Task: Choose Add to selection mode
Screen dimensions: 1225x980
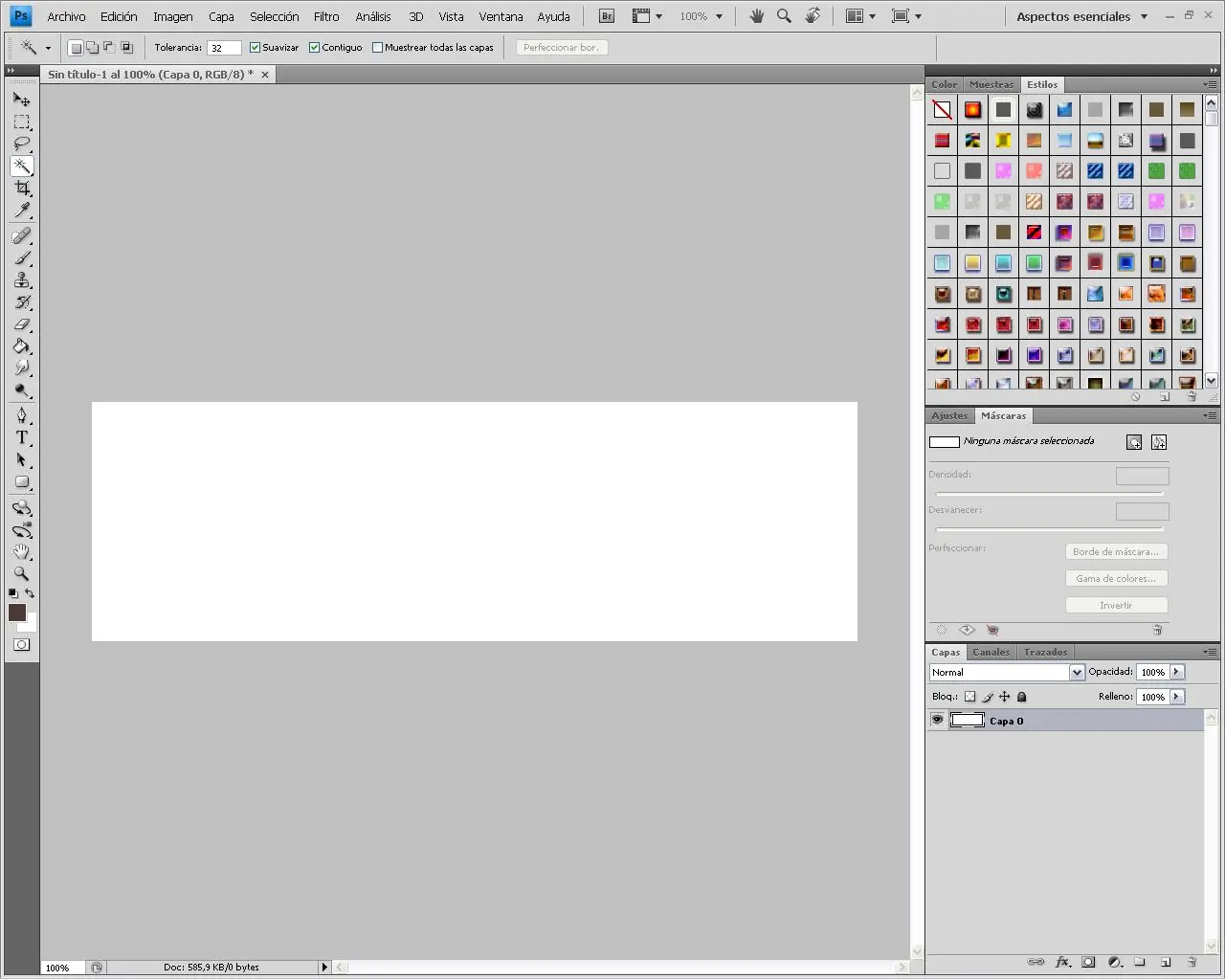Action: 93,48
